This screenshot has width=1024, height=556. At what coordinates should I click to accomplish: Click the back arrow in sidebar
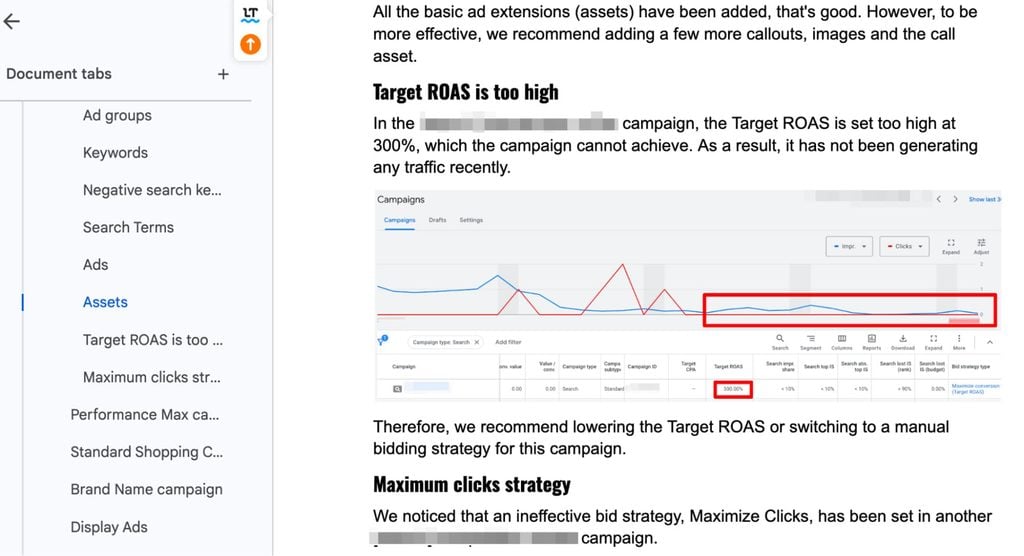pyautogui.click(x=12, y=22)
